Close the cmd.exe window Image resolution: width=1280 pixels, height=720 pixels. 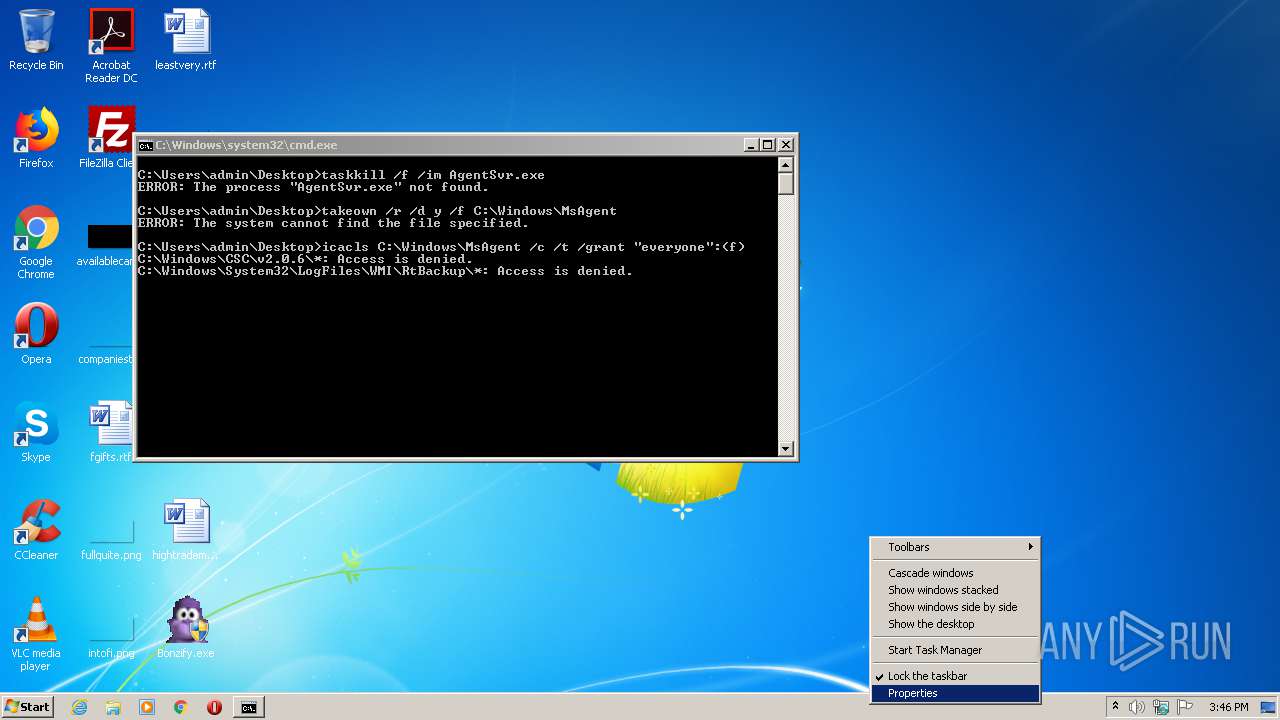tap(785, 145)
